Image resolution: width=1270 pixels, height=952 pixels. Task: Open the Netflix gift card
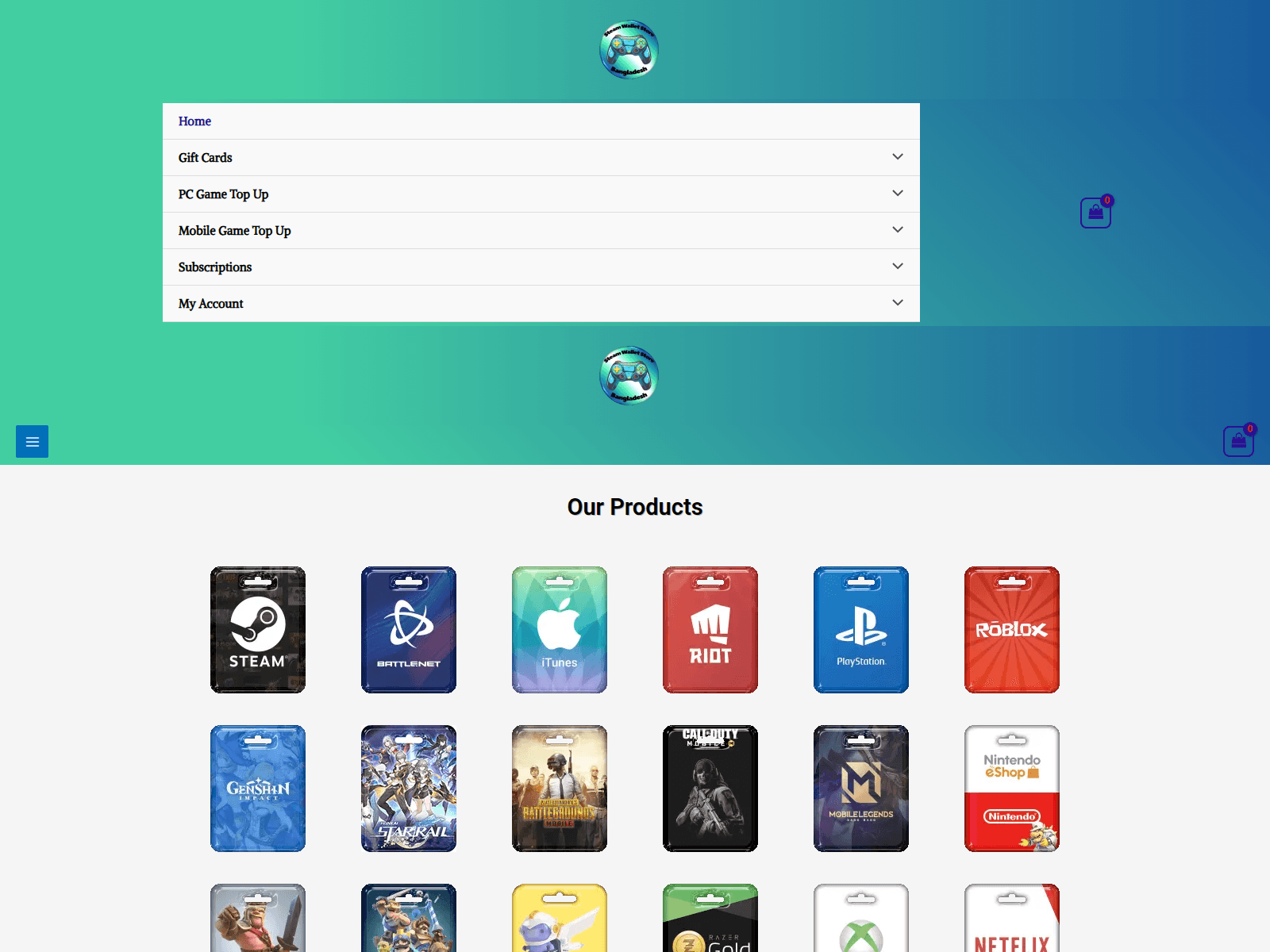click(x=1012, y=918)
